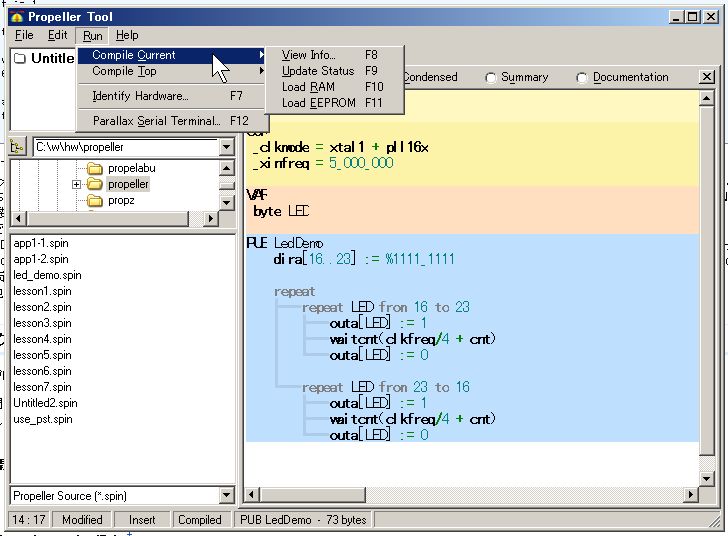728x536 pixels.
Task: Click the Propeller Tool title bar icon
Action: point(17,16)
